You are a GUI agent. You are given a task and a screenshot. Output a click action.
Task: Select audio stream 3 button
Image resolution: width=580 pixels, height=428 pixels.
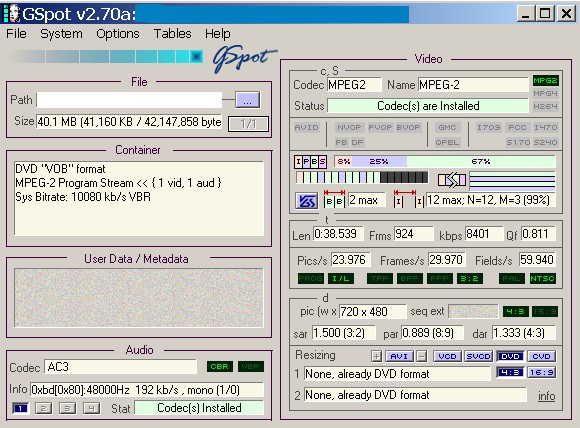[x=67, y=408]
